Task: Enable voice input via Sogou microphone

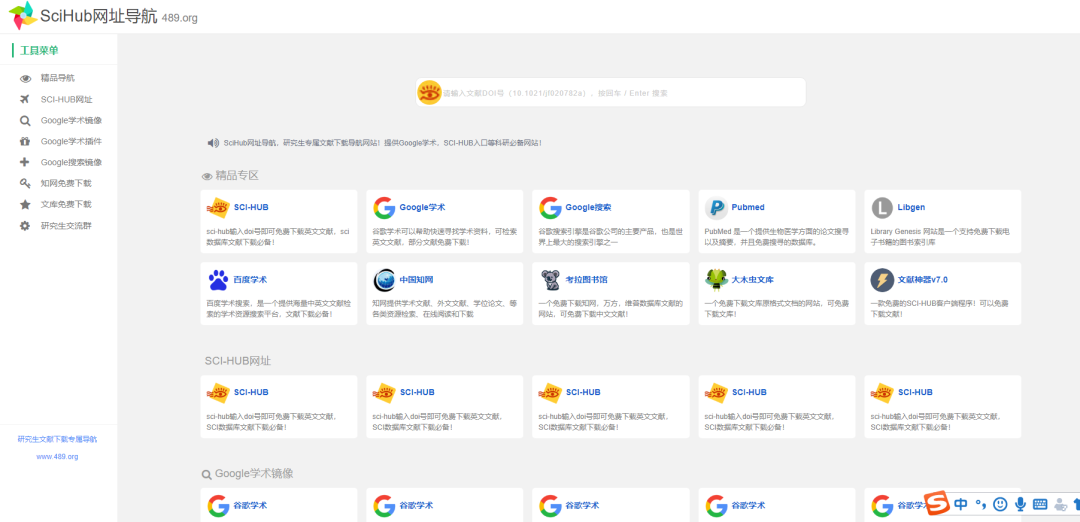Action: tap(1020, 504)
